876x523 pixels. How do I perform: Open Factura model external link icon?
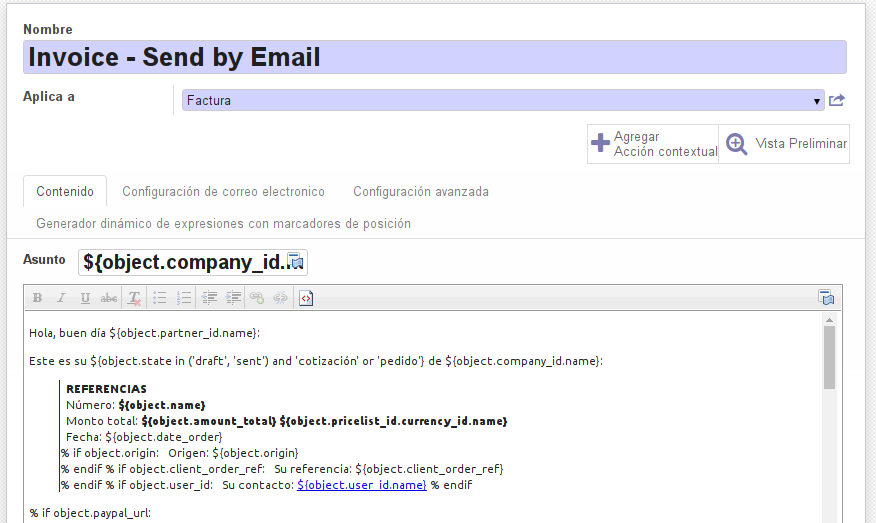coord(837,100)
